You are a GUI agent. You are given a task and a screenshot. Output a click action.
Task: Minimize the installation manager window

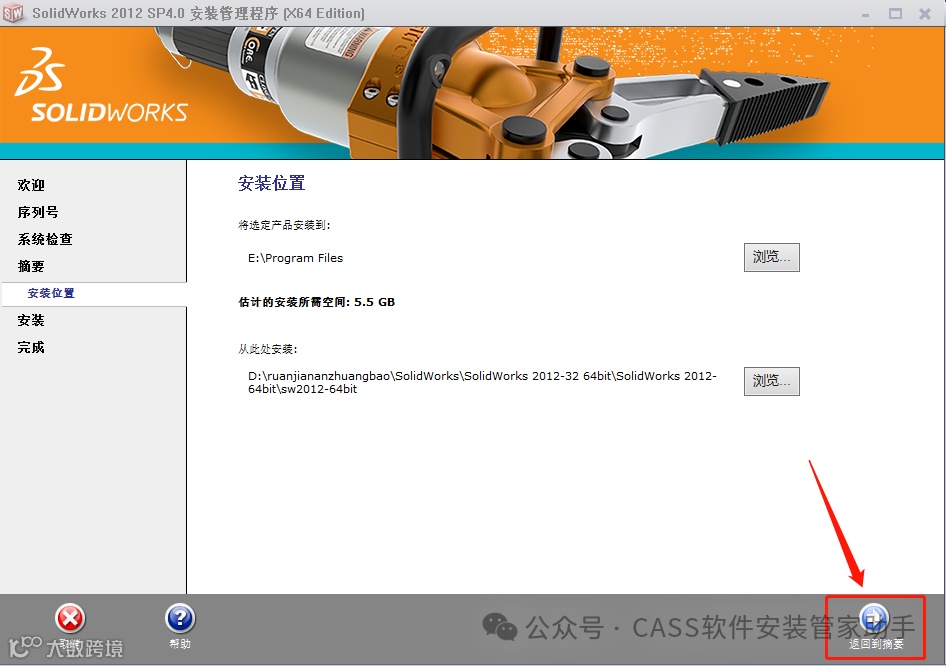tap(866, 14)
